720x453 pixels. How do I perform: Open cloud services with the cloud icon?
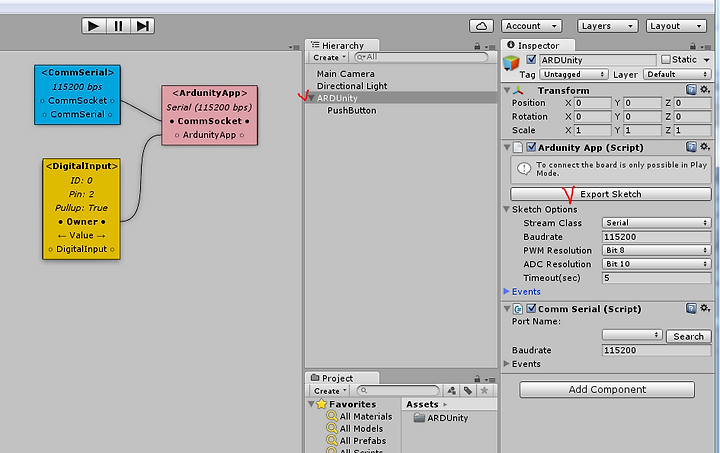481,26
